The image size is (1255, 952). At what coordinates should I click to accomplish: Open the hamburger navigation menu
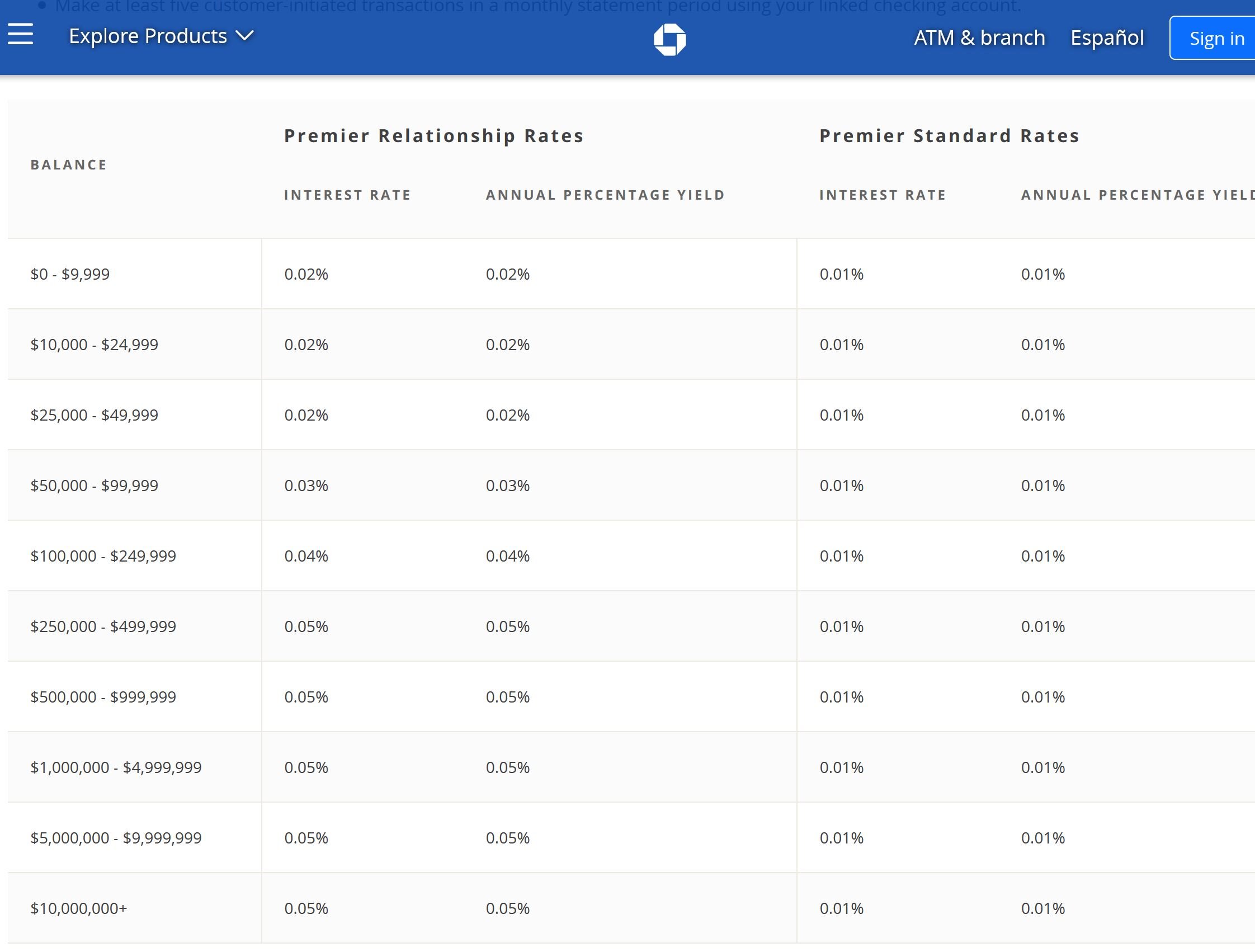(21, 34)
